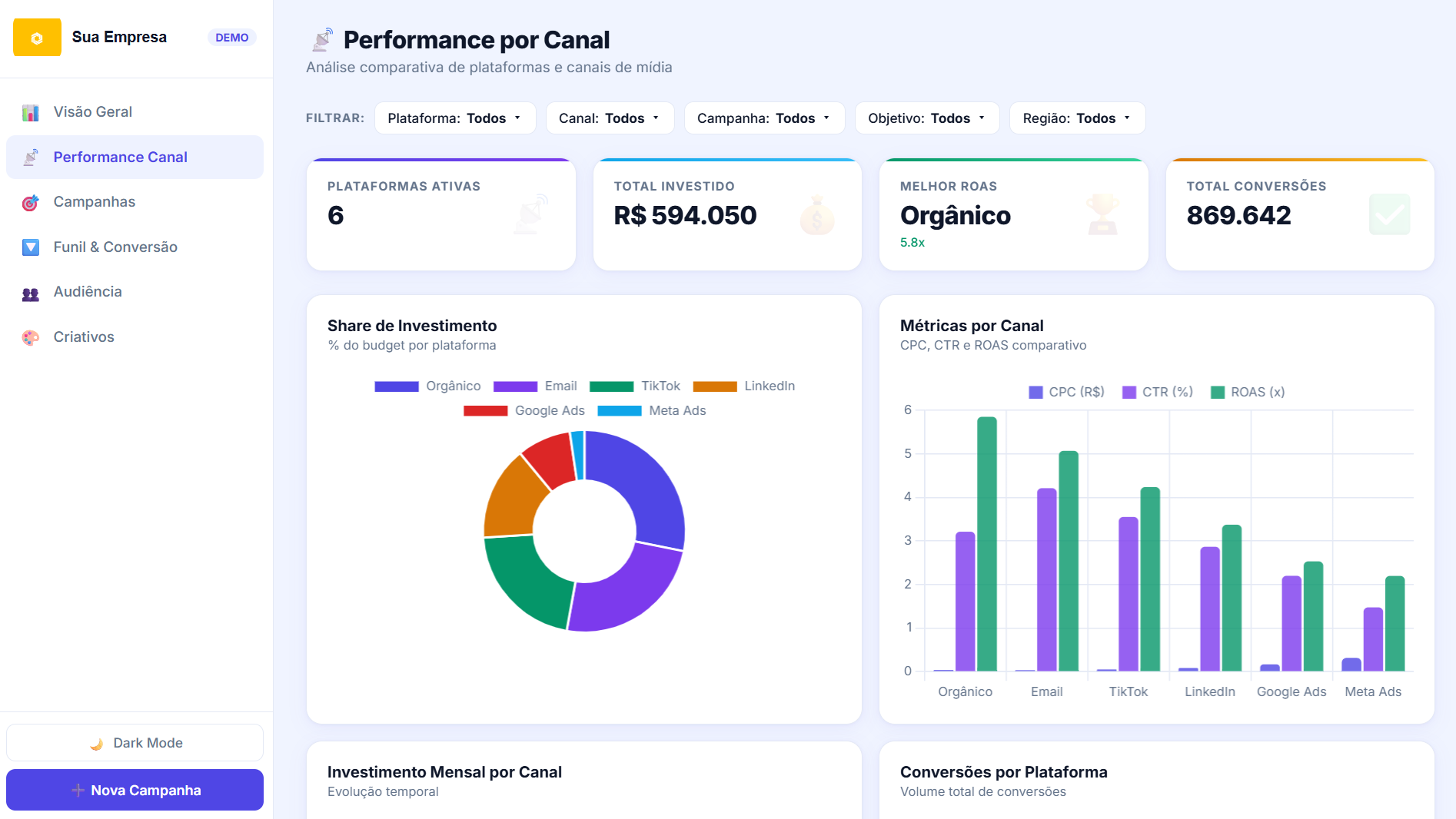Toggle Orgânico legend in donut chart
The image size is (1456, 819).
[427, 386]
